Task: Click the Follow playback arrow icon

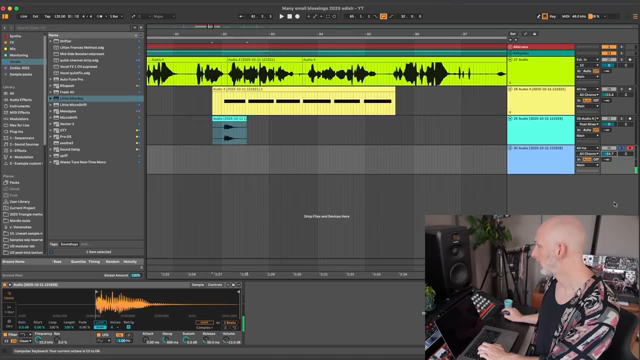Action: pyautogui.click(x=242, y=16)
